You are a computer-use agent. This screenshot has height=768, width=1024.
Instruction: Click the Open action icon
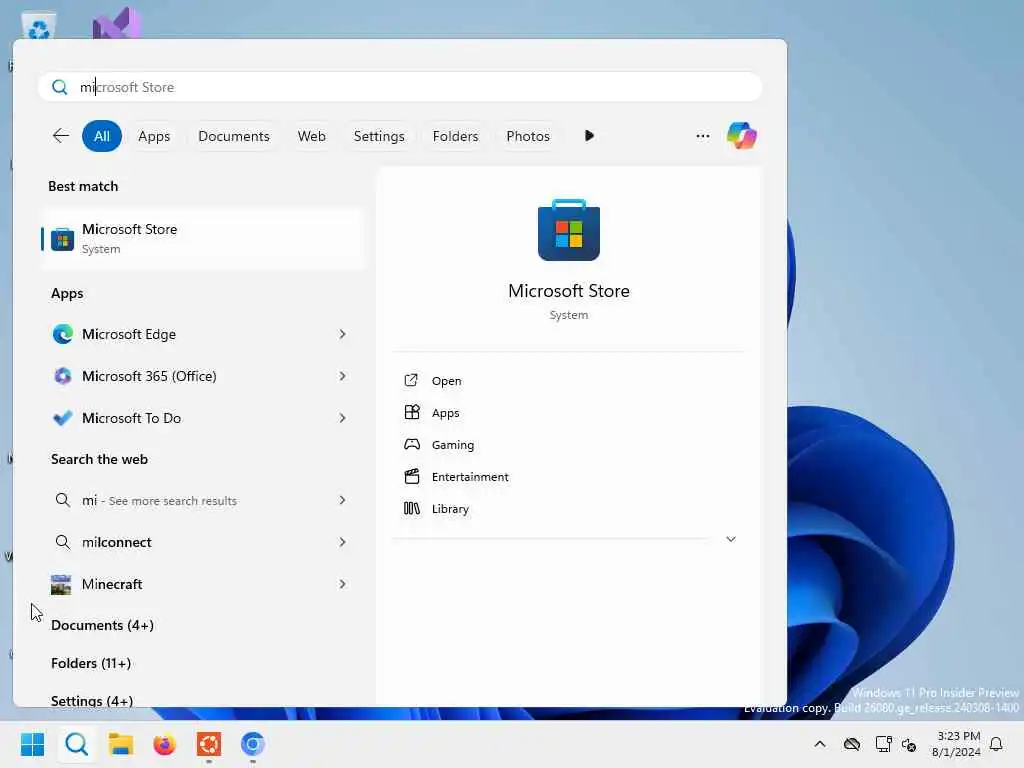(411, 380)
